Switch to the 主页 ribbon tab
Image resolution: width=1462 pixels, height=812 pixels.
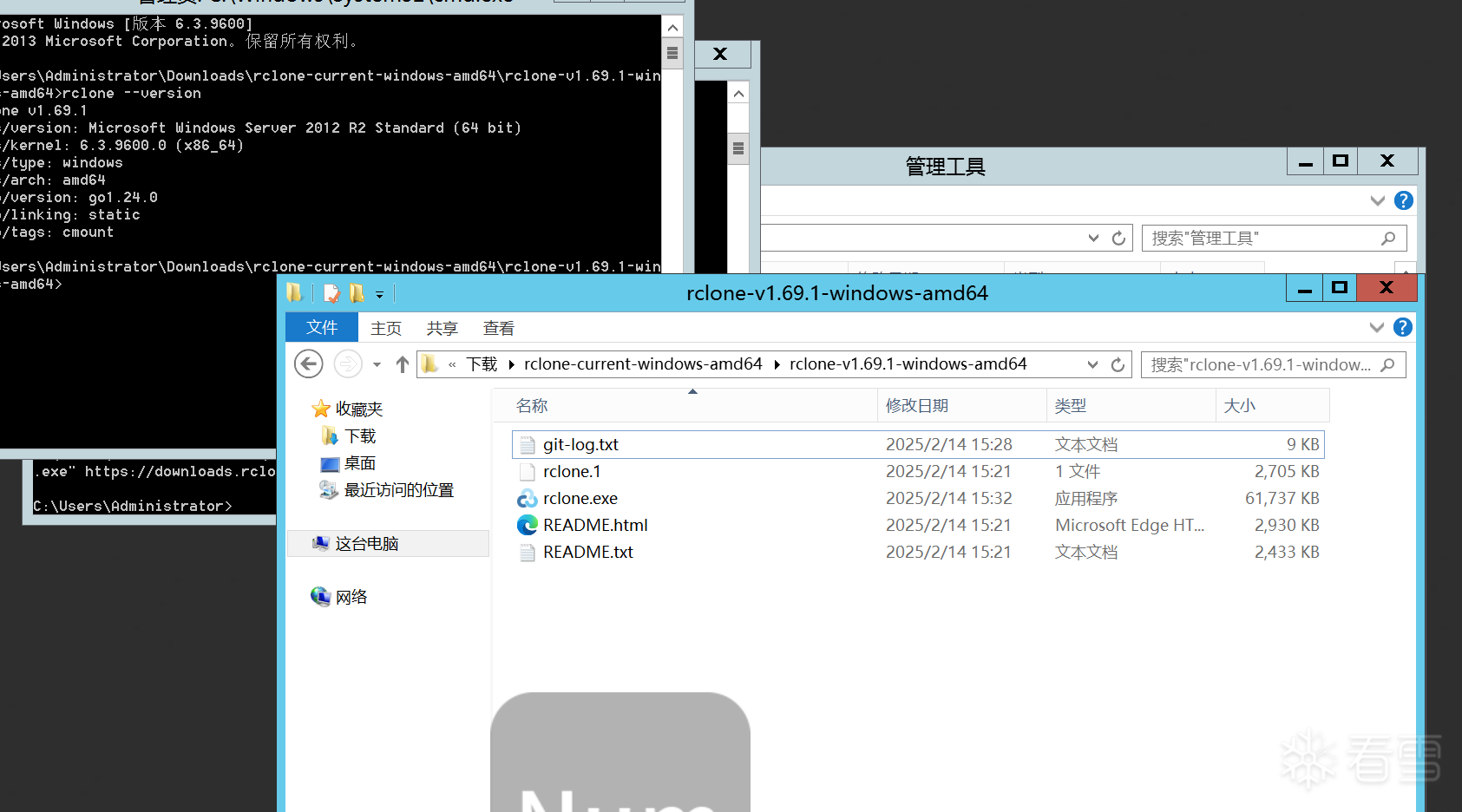386,328
